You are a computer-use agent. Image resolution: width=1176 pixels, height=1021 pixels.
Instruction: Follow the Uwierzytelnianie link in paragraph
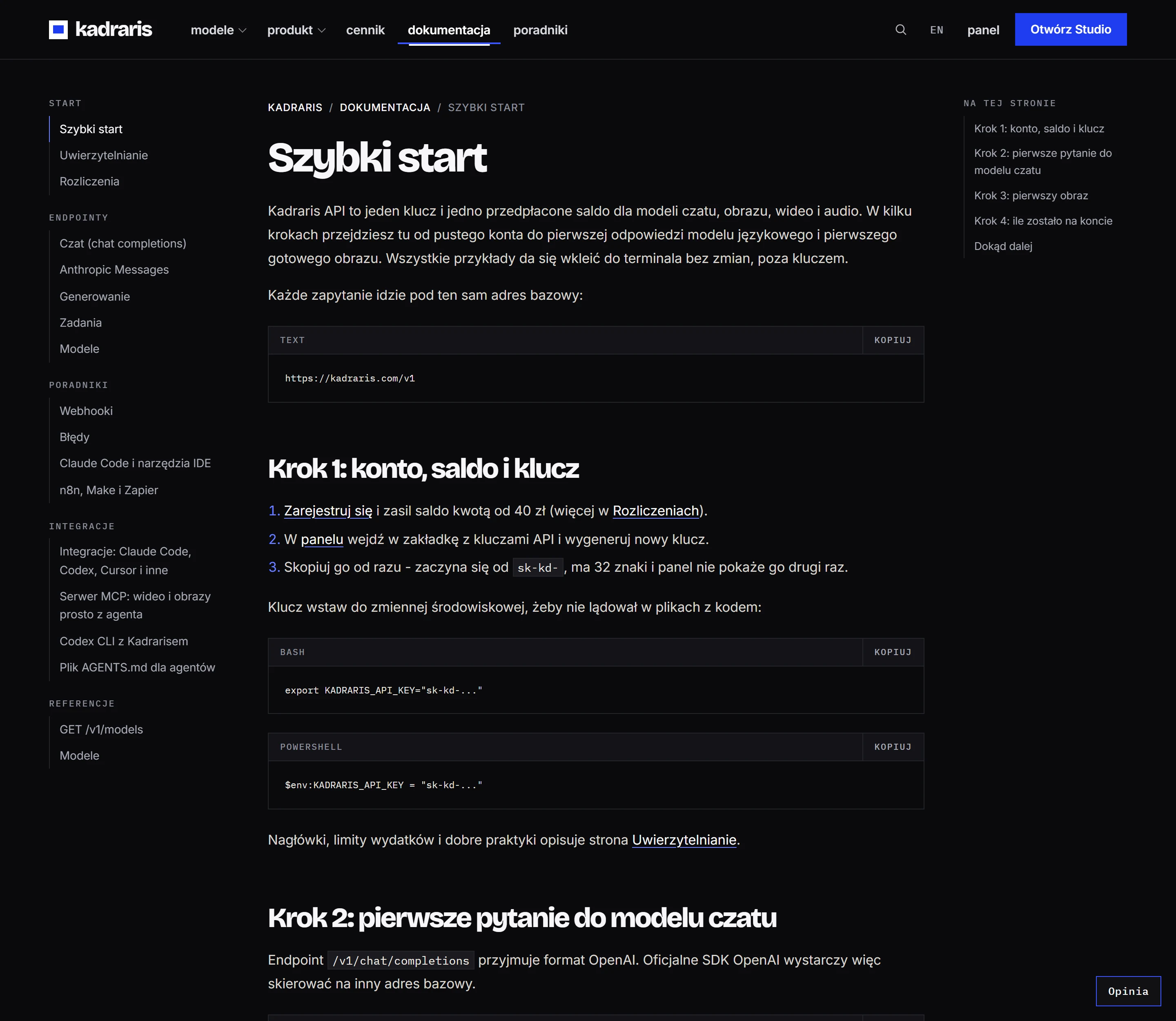pos(684,840)
